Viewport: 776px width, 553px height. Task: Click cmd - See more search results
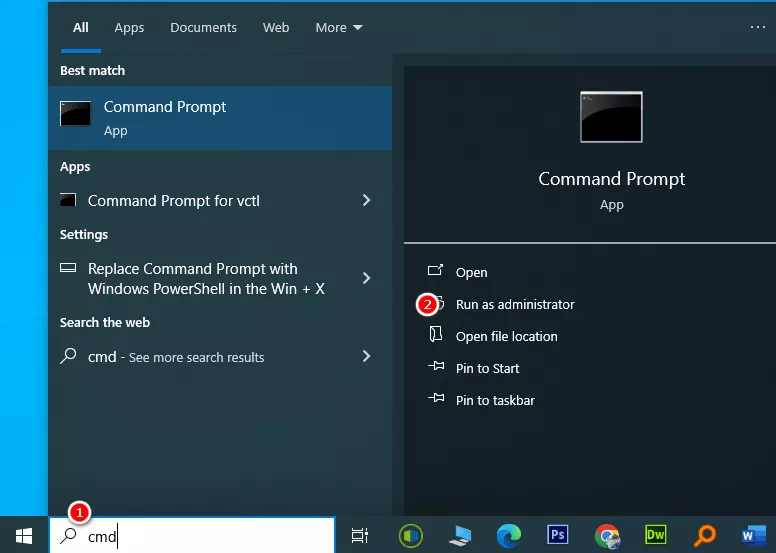[x=220, y=356]
